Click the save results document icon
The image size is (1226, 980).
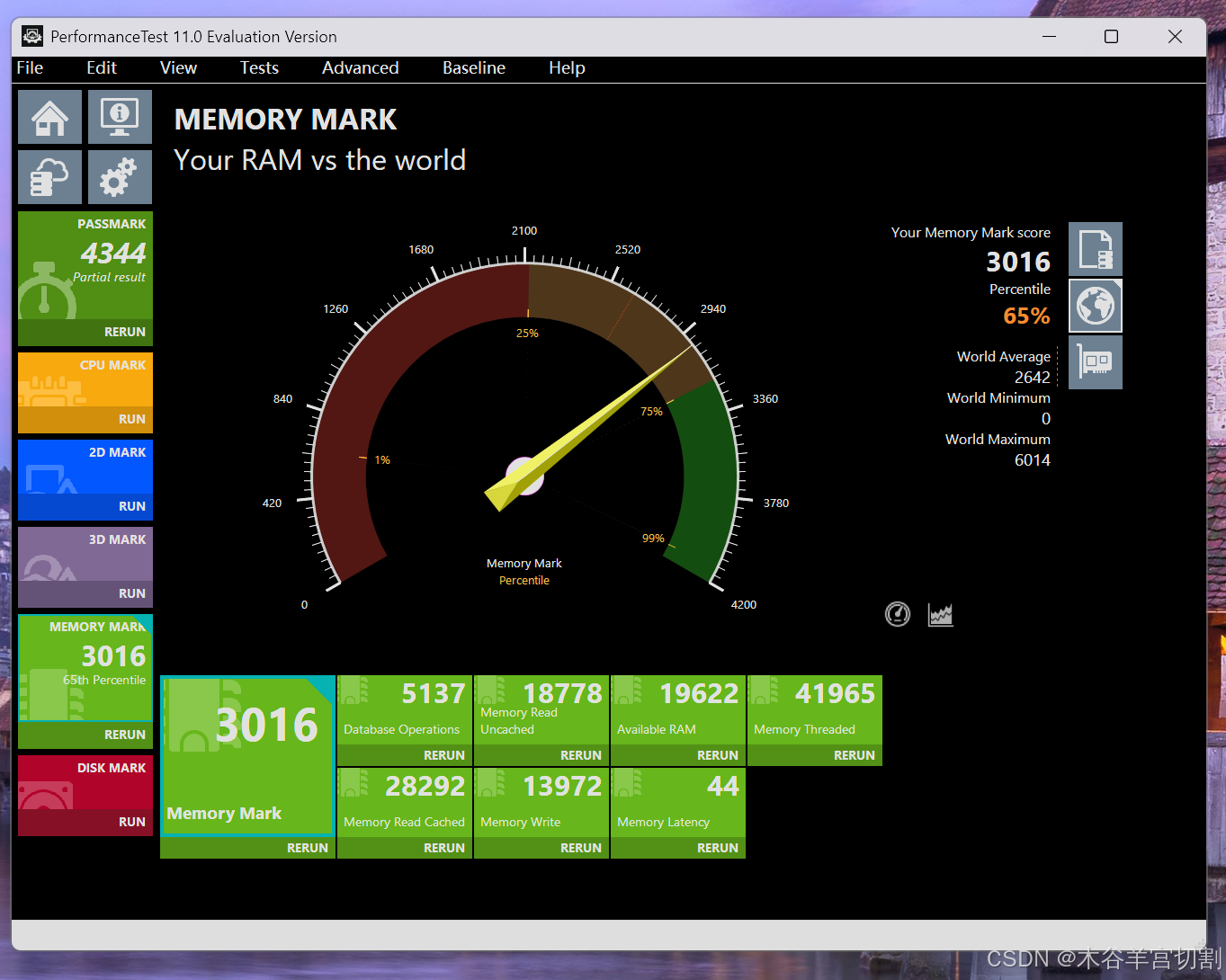[1096, 249]
